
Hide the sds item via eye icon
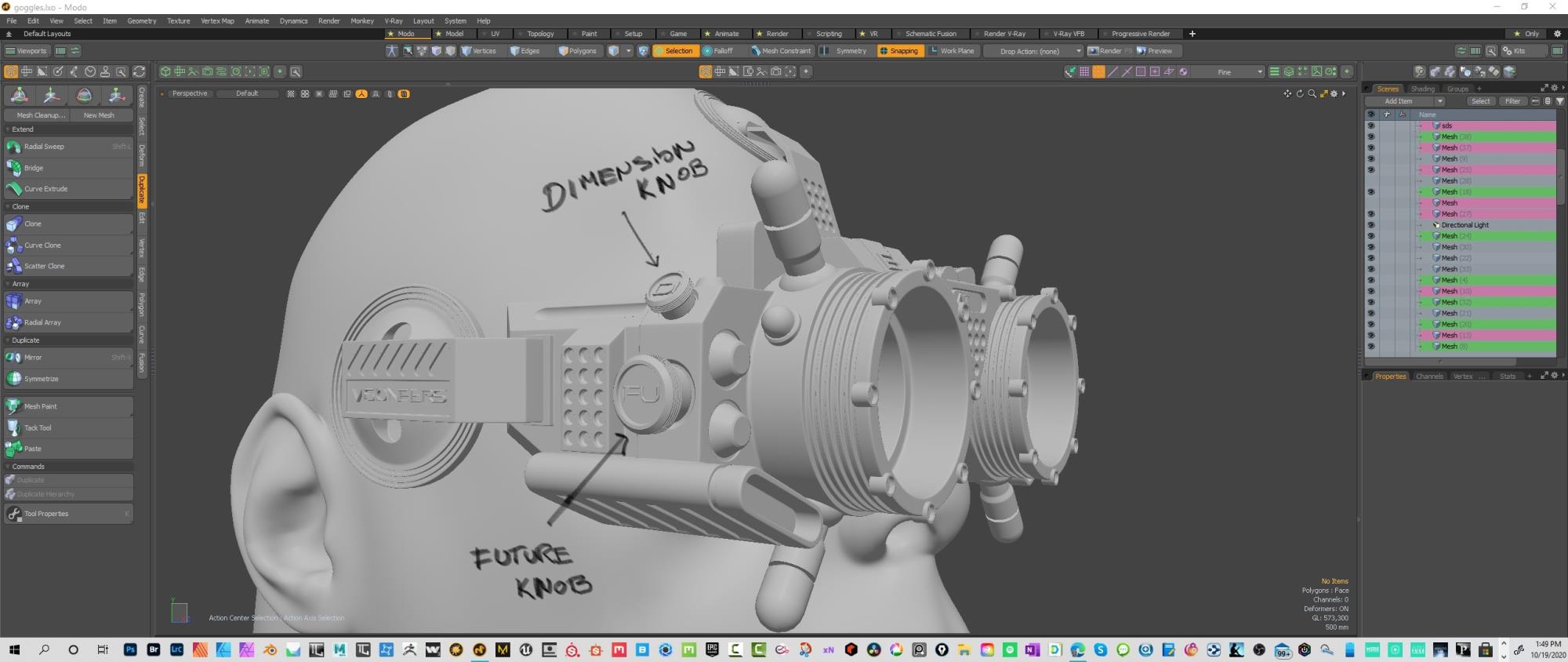[1371, 125]
